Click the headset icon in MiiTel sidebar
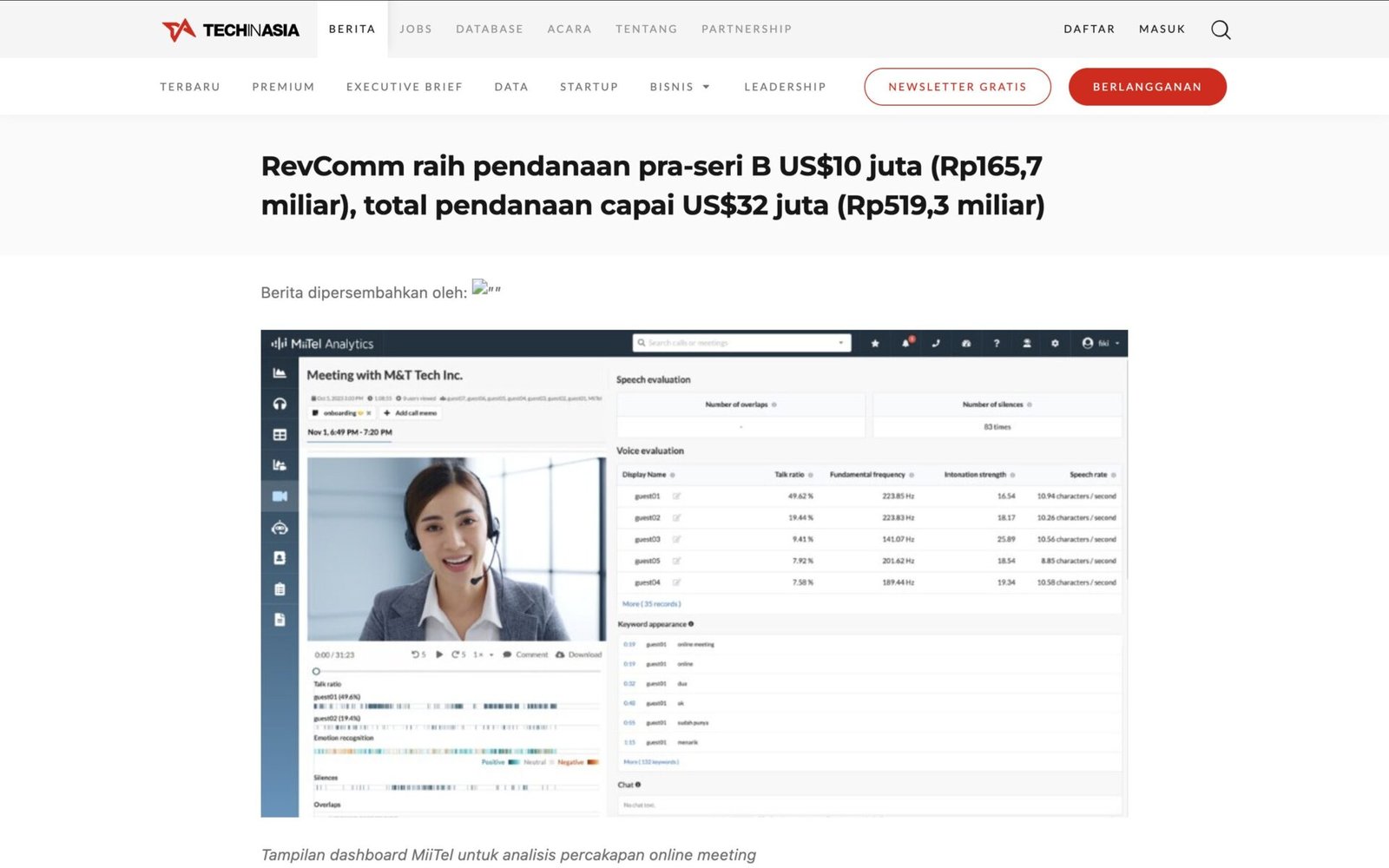 click(x=280, y=404)
